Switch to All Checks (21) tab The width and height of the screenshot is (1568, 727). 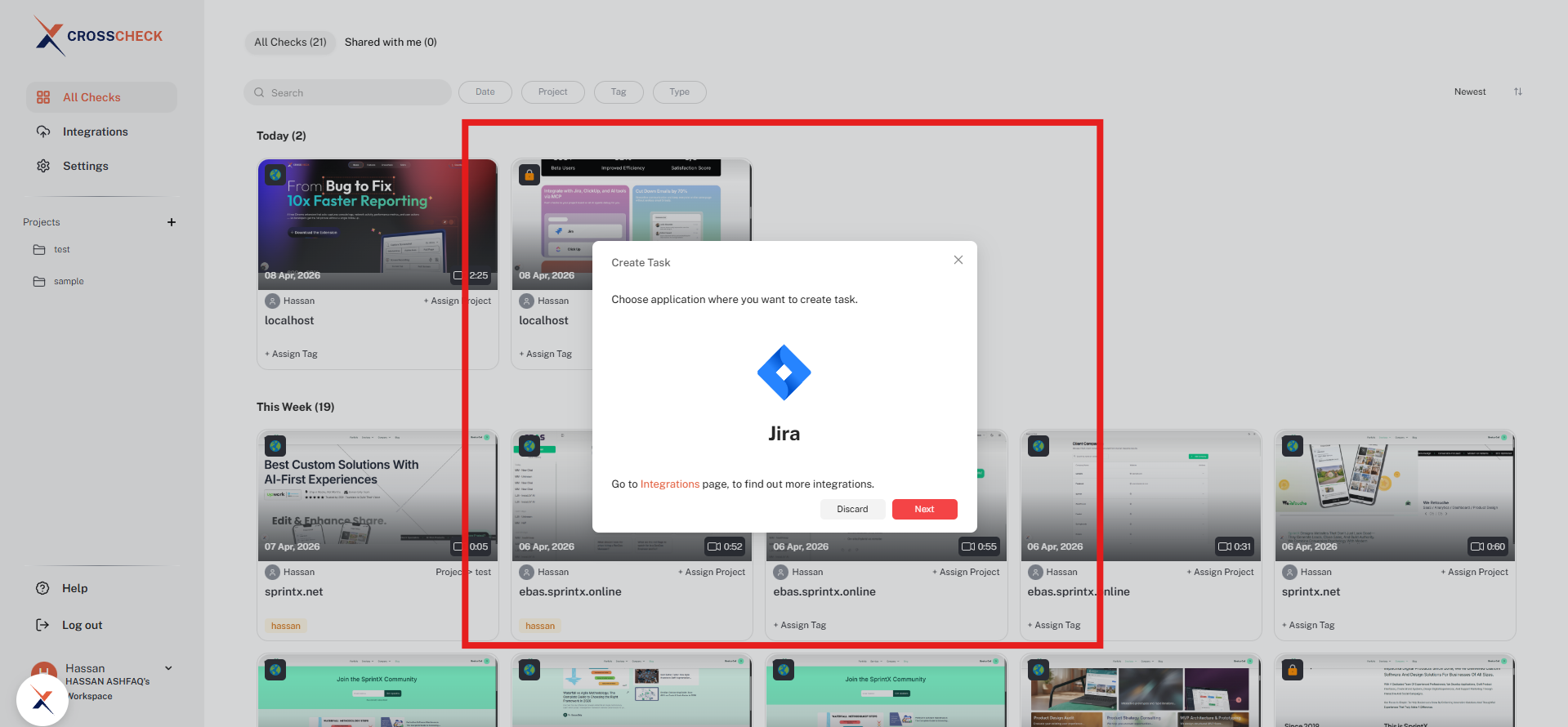coord(290,42)
